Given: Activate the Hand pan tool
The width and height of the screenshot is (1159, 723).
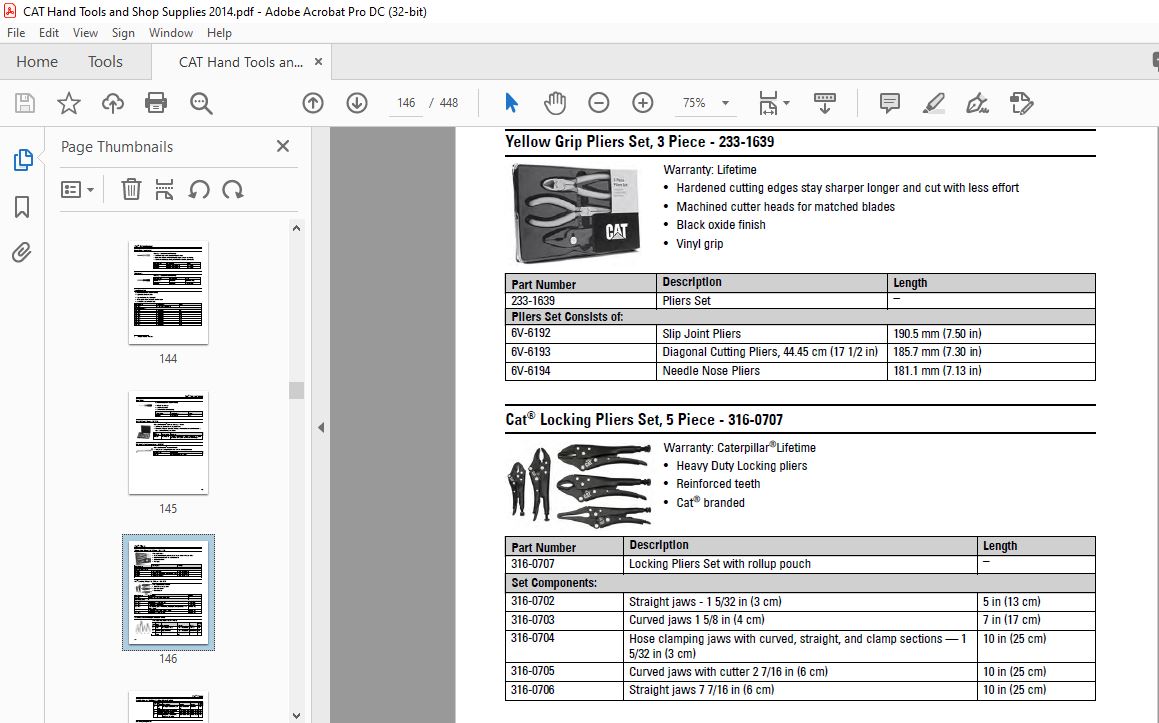Looking at the screenshot, I should point(554,103).
